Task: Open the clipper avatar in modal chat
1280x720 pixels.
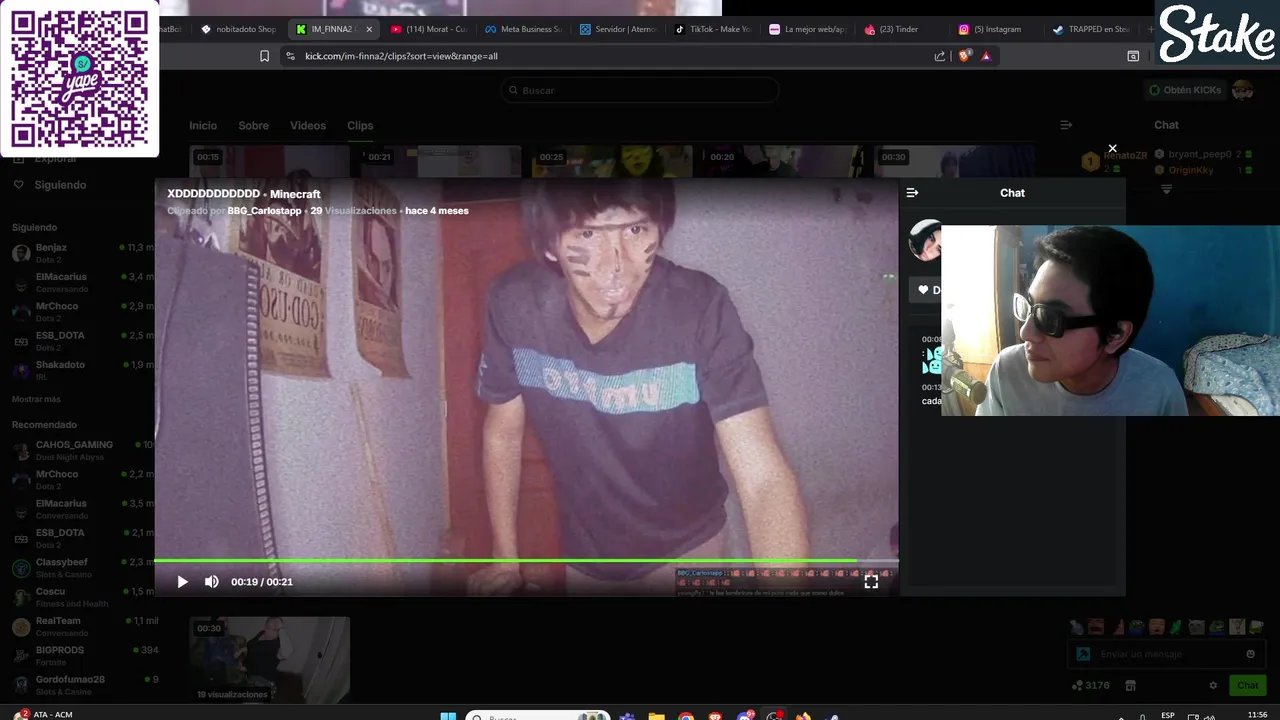Action: [x=925, y=241]
